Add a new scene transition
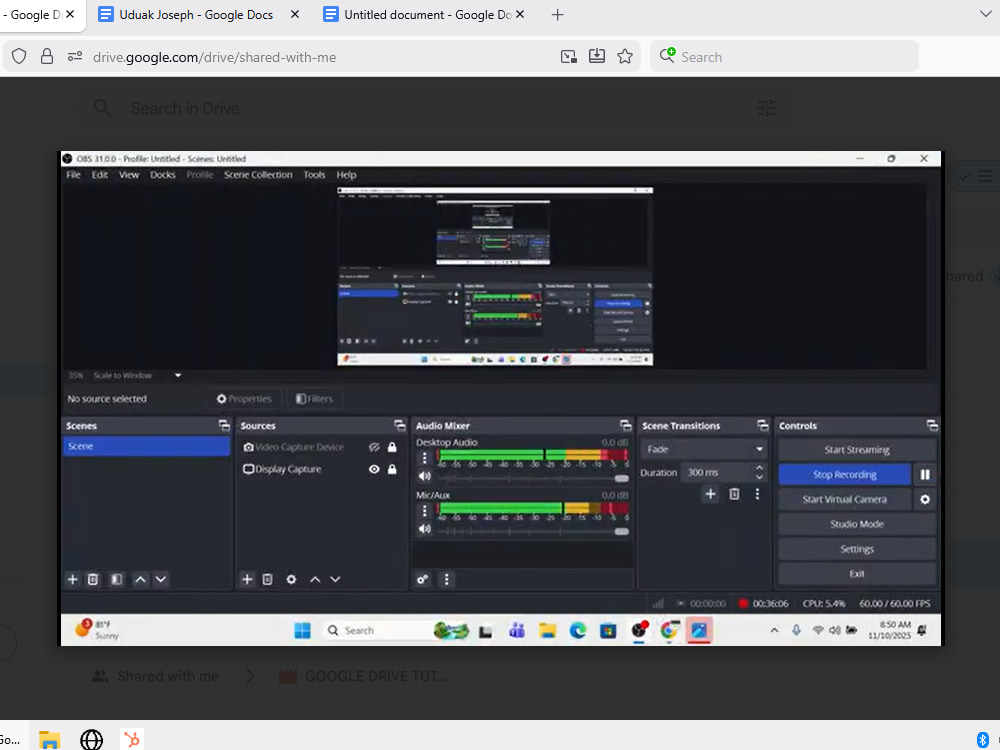Screen dimensions: 1000x750 click(710, 494)
